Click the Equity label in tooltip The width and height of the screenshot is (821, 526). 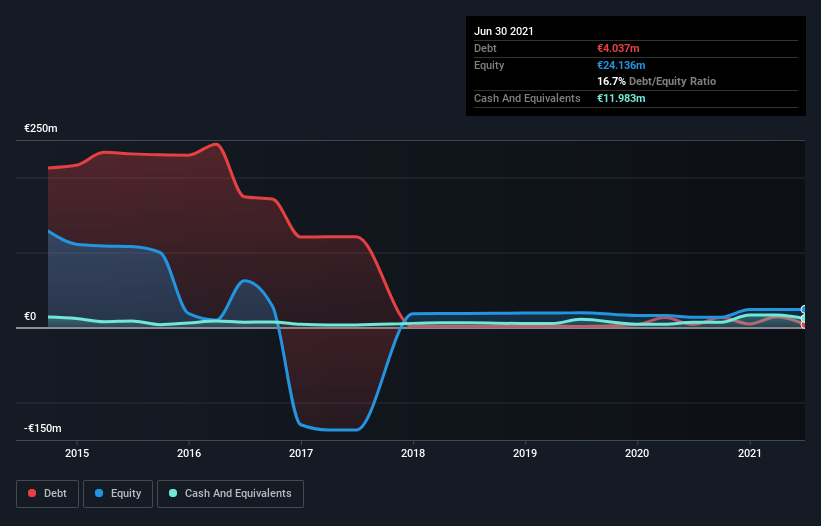click(489, 65)
